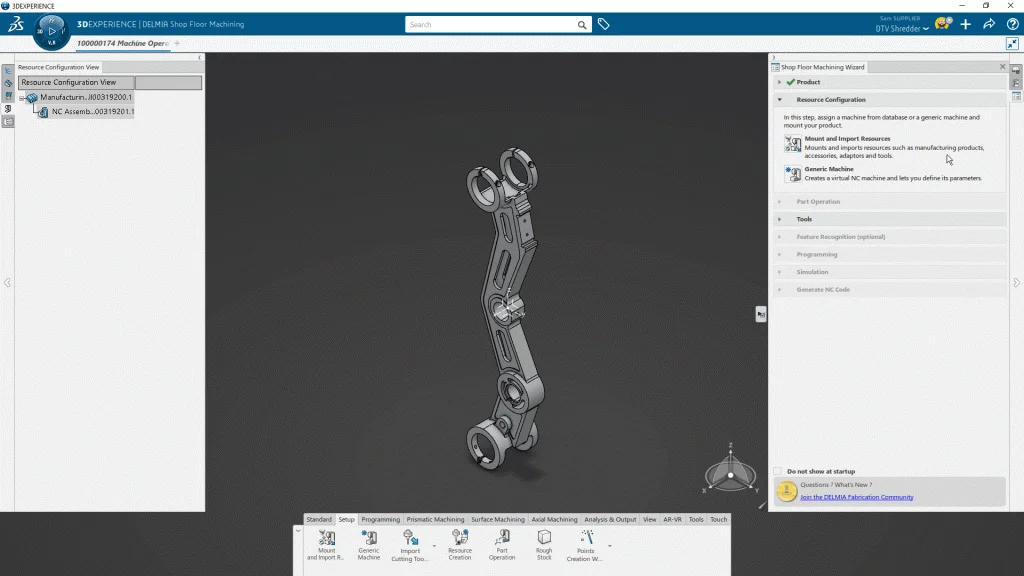Click the share arrow icon in top bar
This screenshot has width=1024, height=576.
pos(988,24)
